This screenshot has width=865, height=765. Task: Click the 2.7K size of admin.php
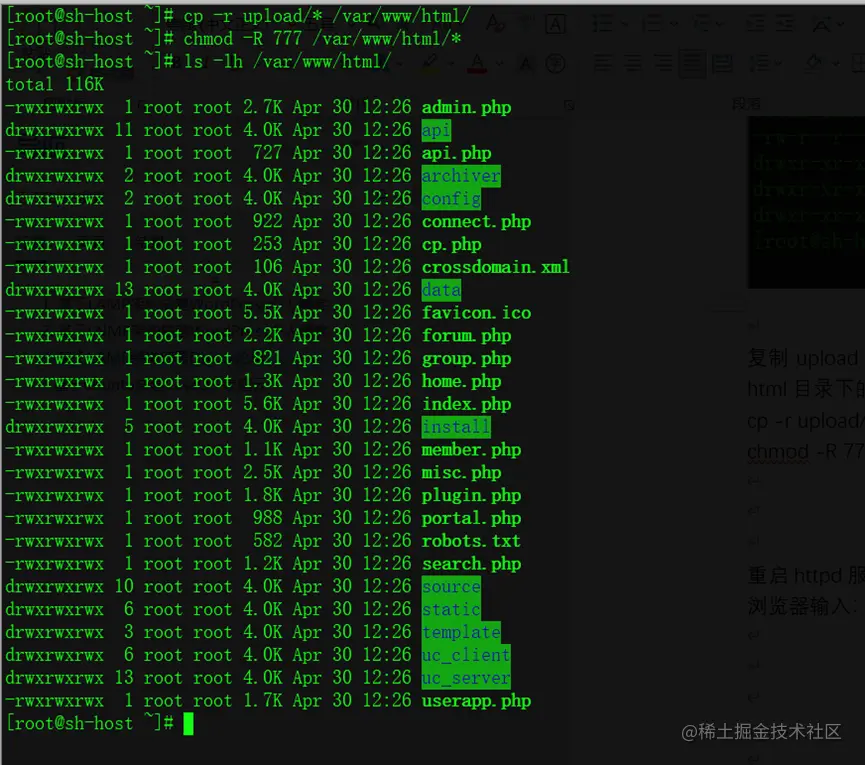(263, 108)
